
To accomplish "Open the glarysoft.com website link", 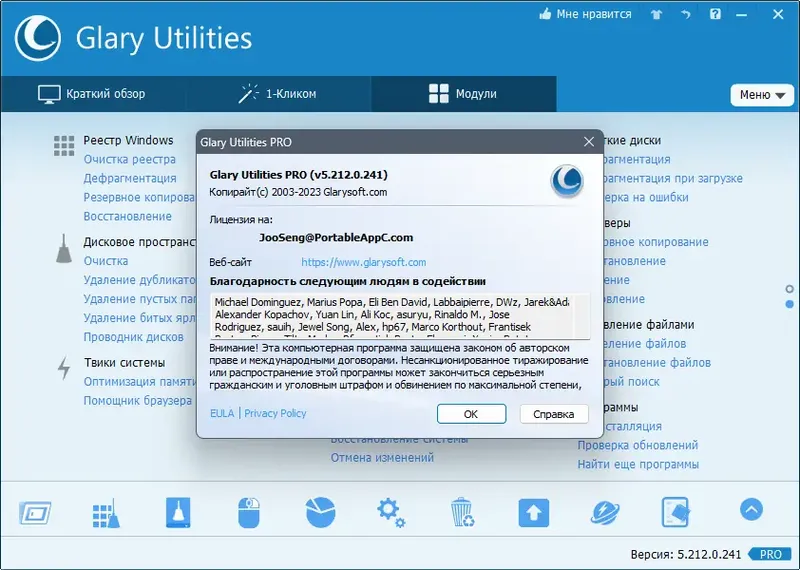I will [363, 262].
